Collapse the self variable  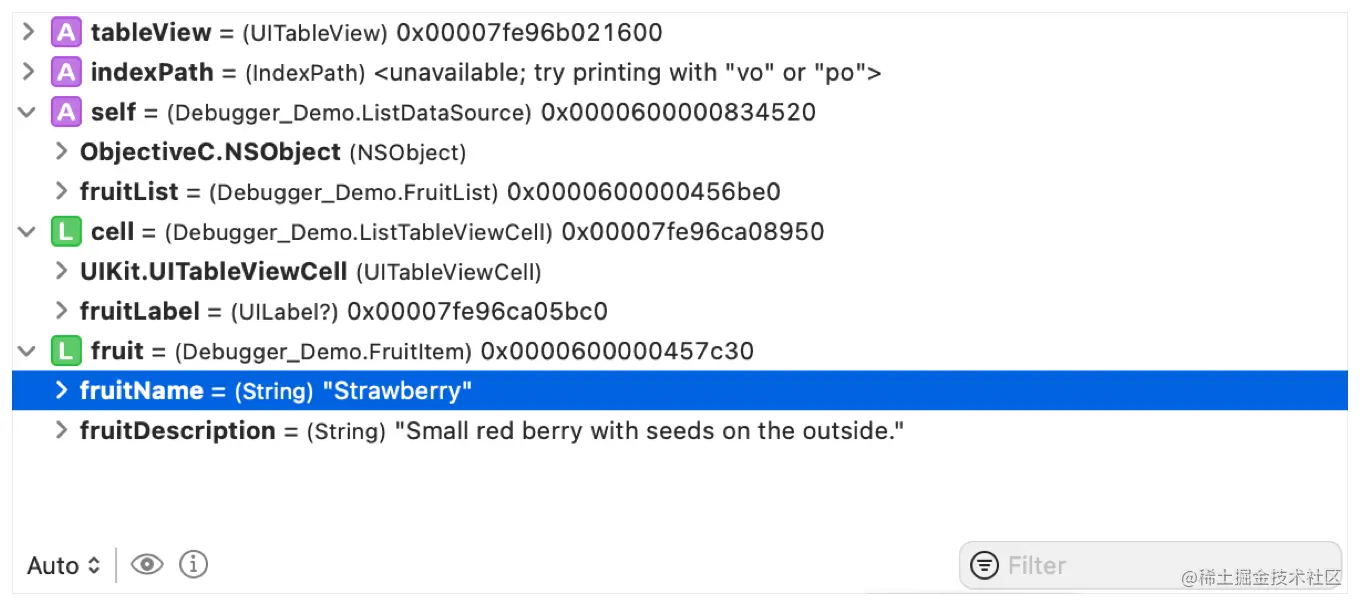27,112
